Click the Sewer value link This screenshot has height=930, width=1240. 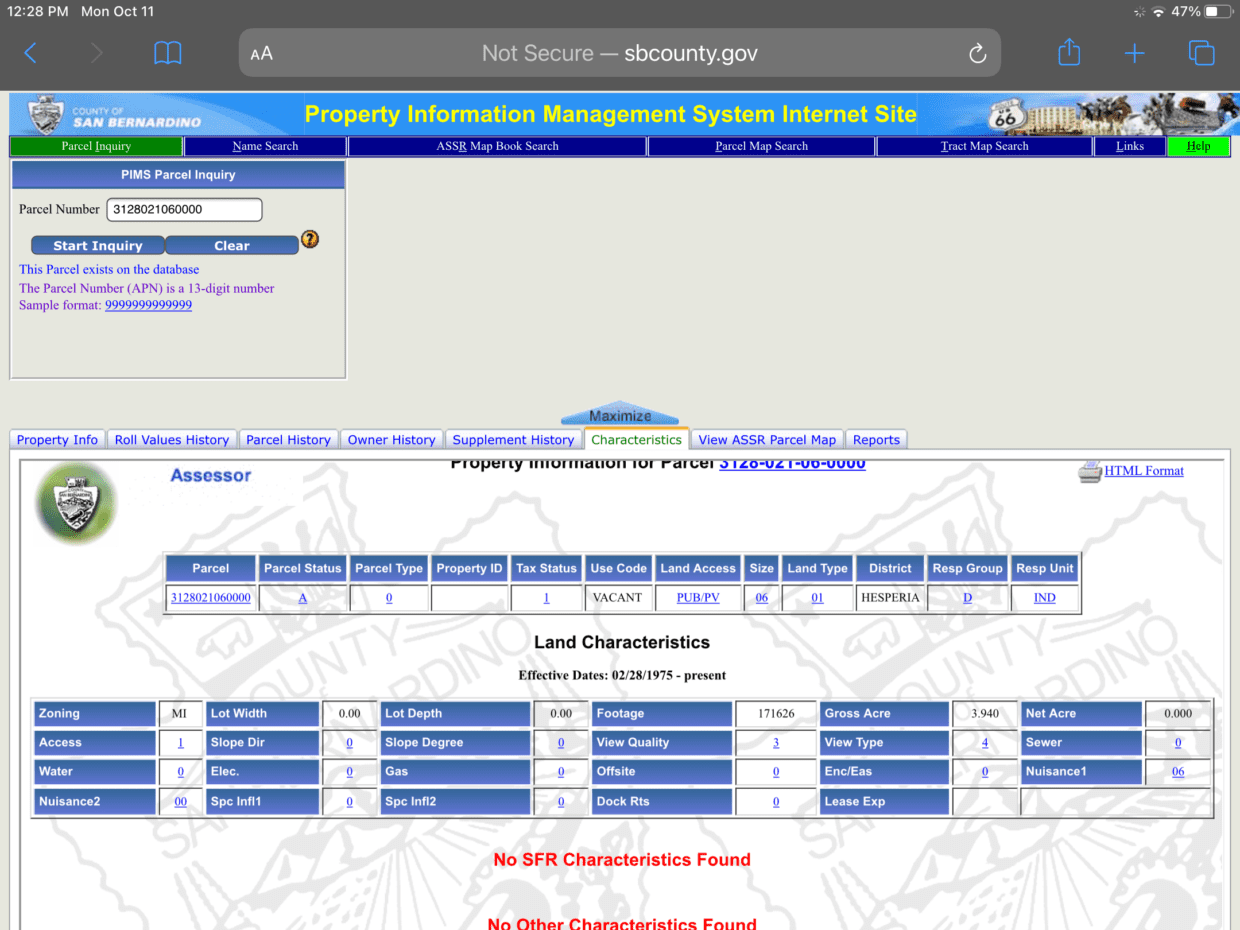[x=1178, y=743]
